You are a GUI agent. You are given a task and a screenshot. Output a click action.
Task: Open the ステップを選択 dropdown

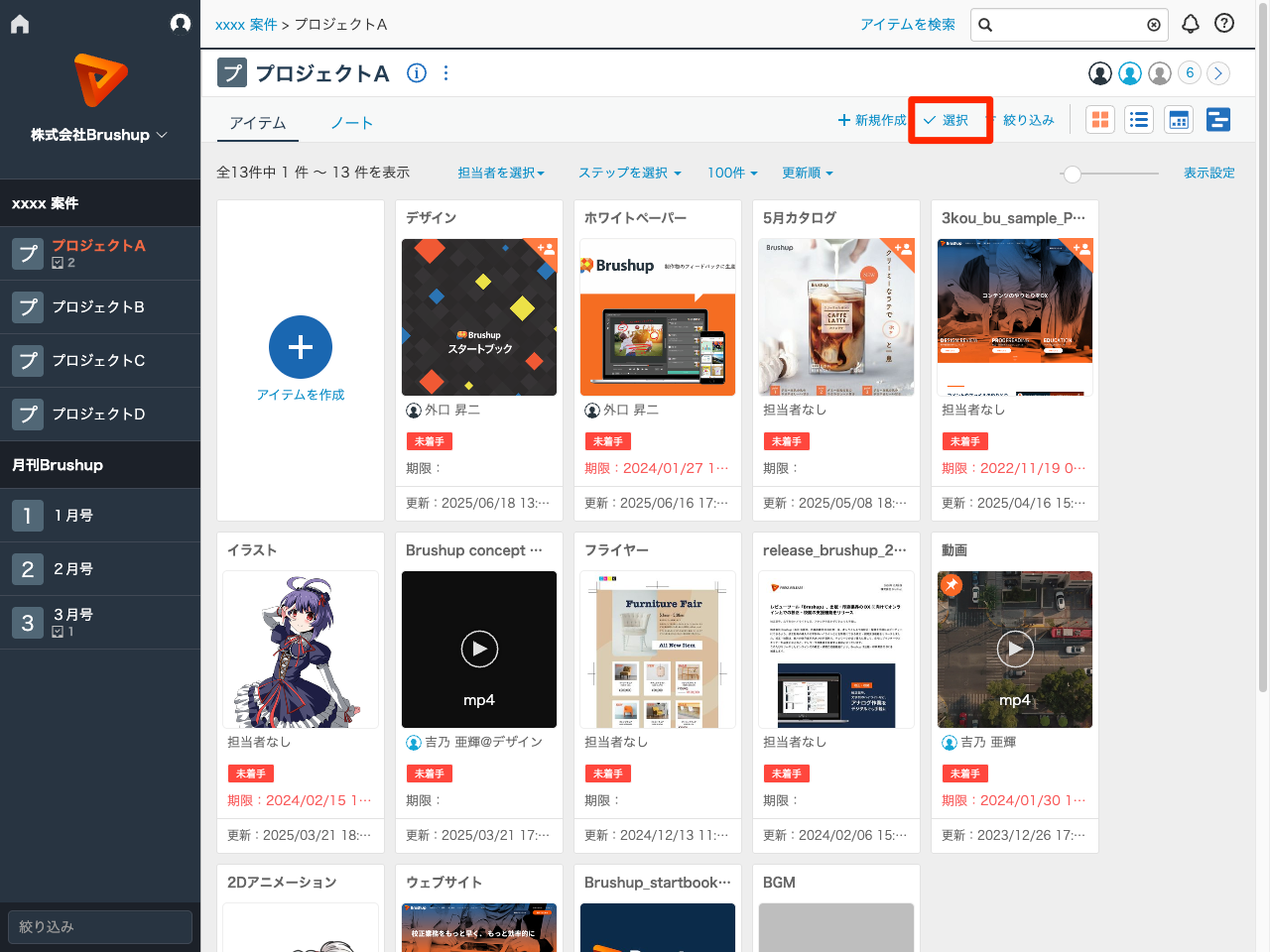click(629, 173)
